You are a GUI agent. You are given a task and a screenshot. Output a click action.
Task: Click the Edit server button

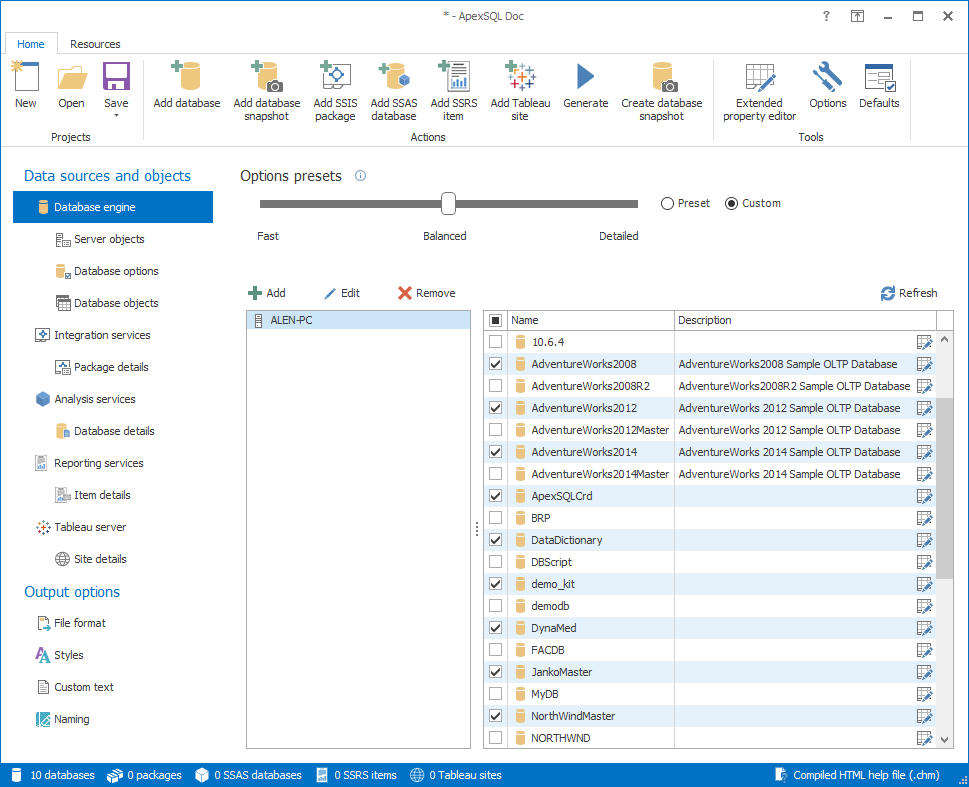pyautogui.click(x=342, y=293)
